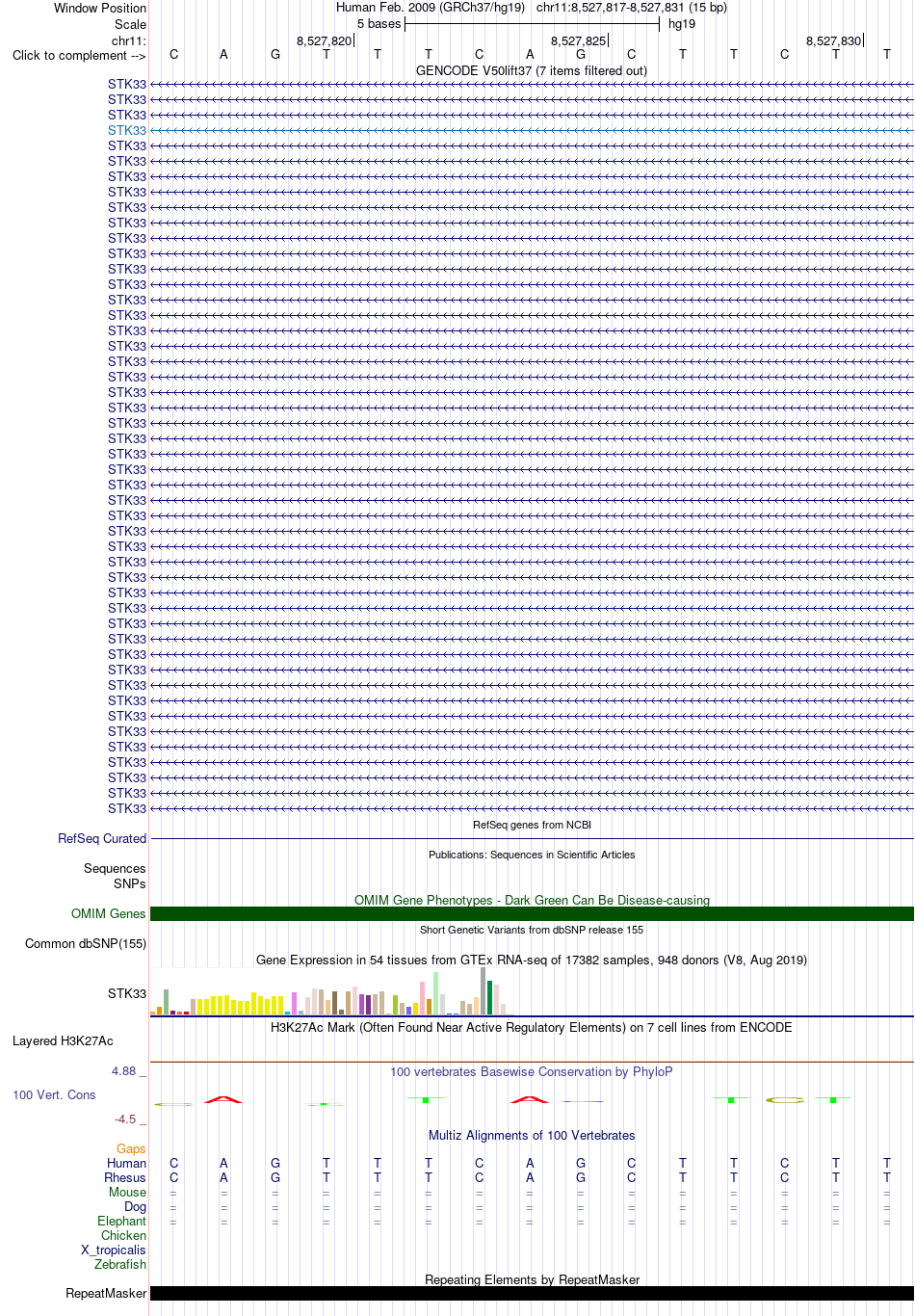This screenshot has height=1316, width=915.
Task: Click the 8,527,825 ruler position marker
Action: (579, 40)
